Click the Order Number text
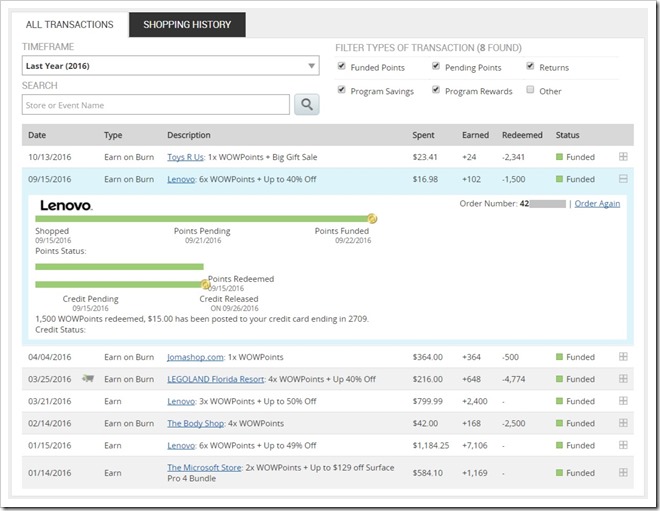This screenshot has height=511, width=660. tap(488, 204)
